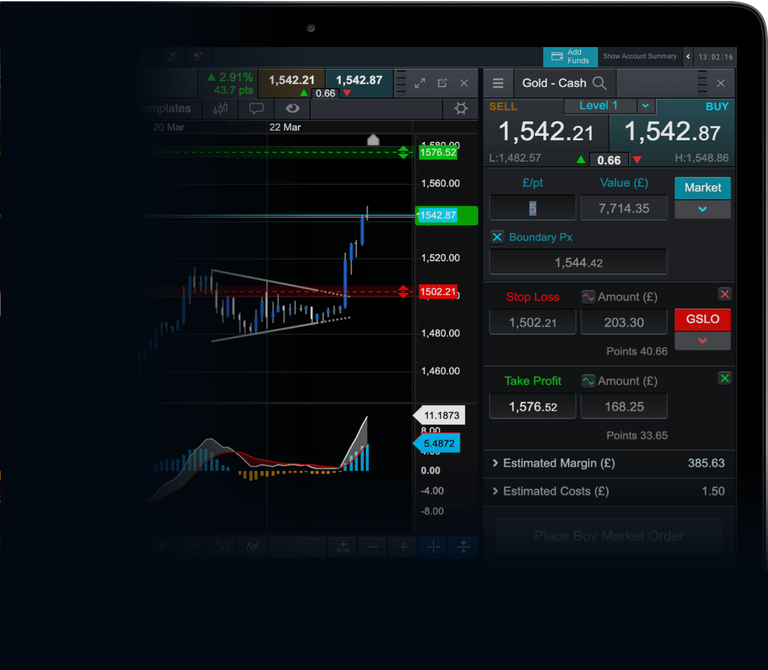Screen dimensions: 768x670
Task: Click the comment bubble icon in chart toolbar
Action: [256, 109]
